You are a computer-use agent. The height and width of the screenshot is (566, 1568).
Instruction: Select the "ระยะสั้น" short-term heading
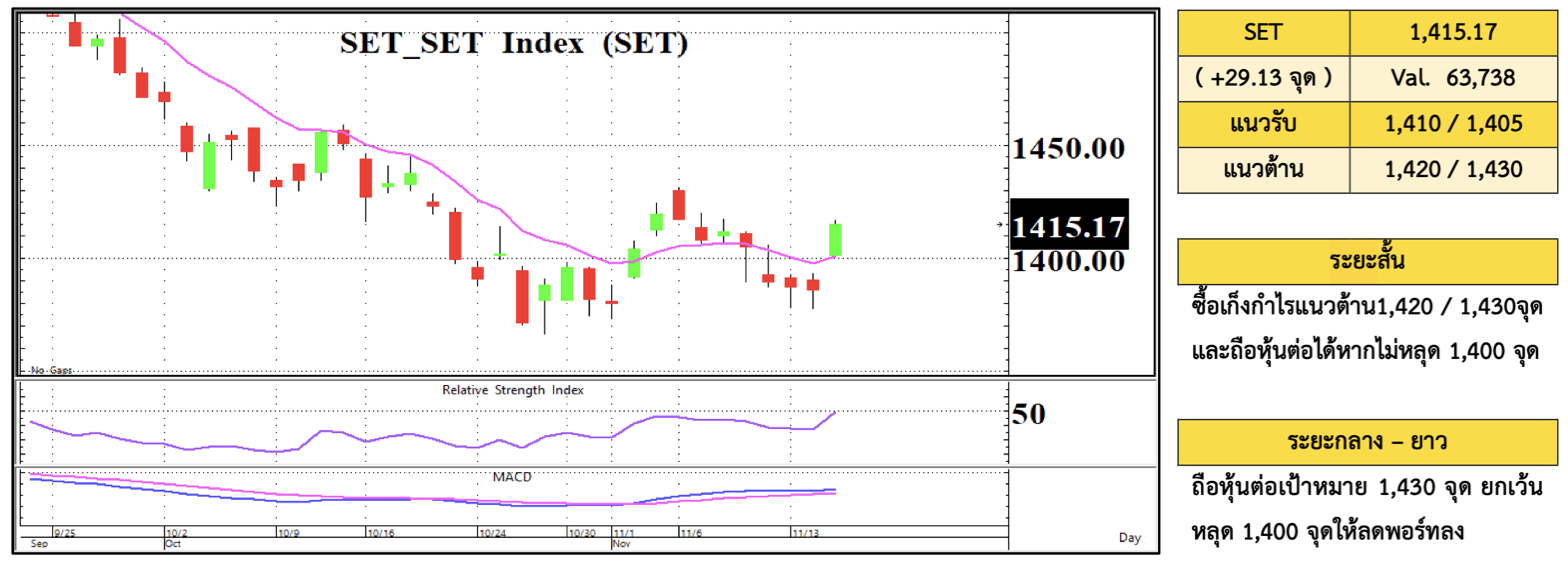(x=1368, y=262)
